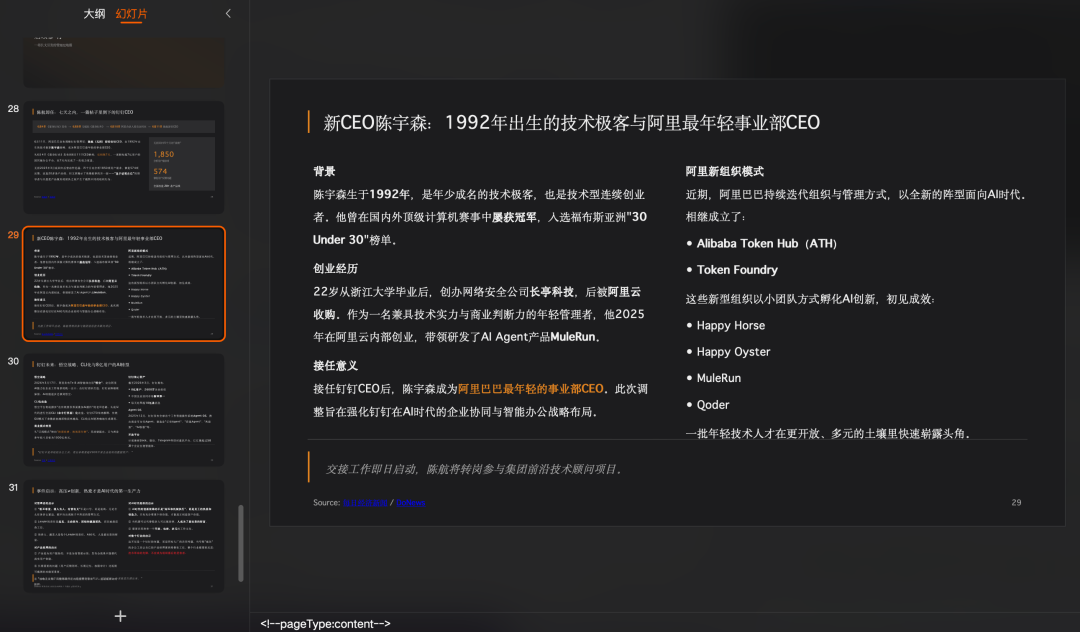Open the 每日经济新闻 source link
The height and width of the screenshot is (632, 1080).
pyautogui.click(x=365, y=503)
